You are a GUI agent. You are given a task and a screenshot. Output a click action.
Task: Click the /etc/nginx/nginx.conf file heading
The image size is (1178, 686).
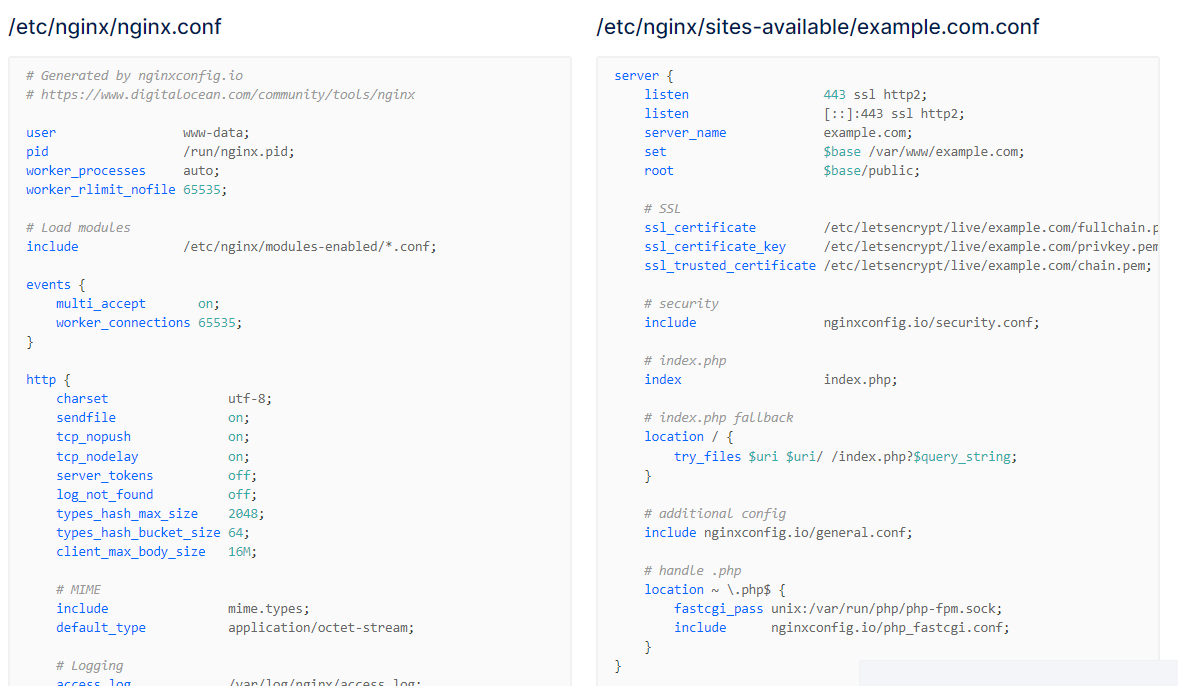[x=115, y=27]
